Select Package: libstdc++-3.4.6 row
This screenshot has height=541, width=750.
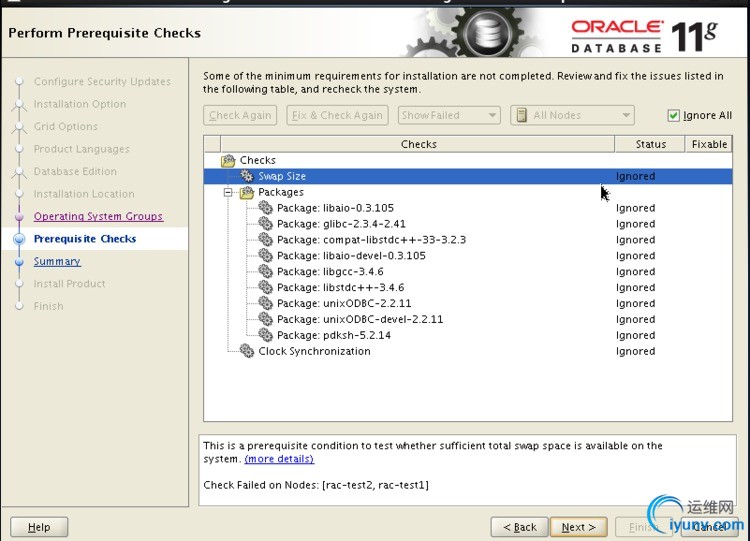pyautogui.click(x=468, y=287)
